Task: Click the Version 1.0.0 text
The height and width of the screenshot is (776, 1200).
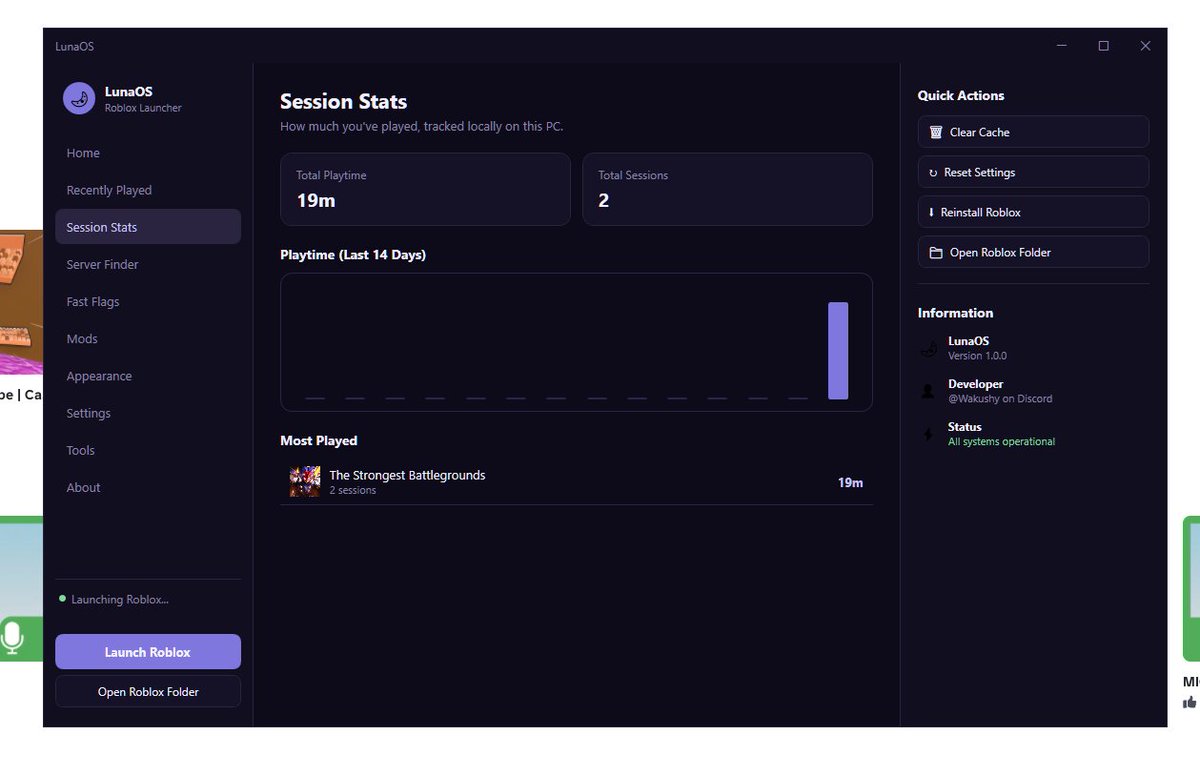Action: tap(978, 356)
